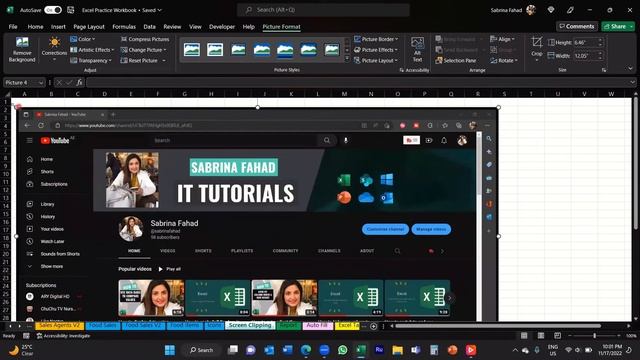
Task: Click the Save icon in title bar
Action: pyautogui.click(x=71, y=10)
